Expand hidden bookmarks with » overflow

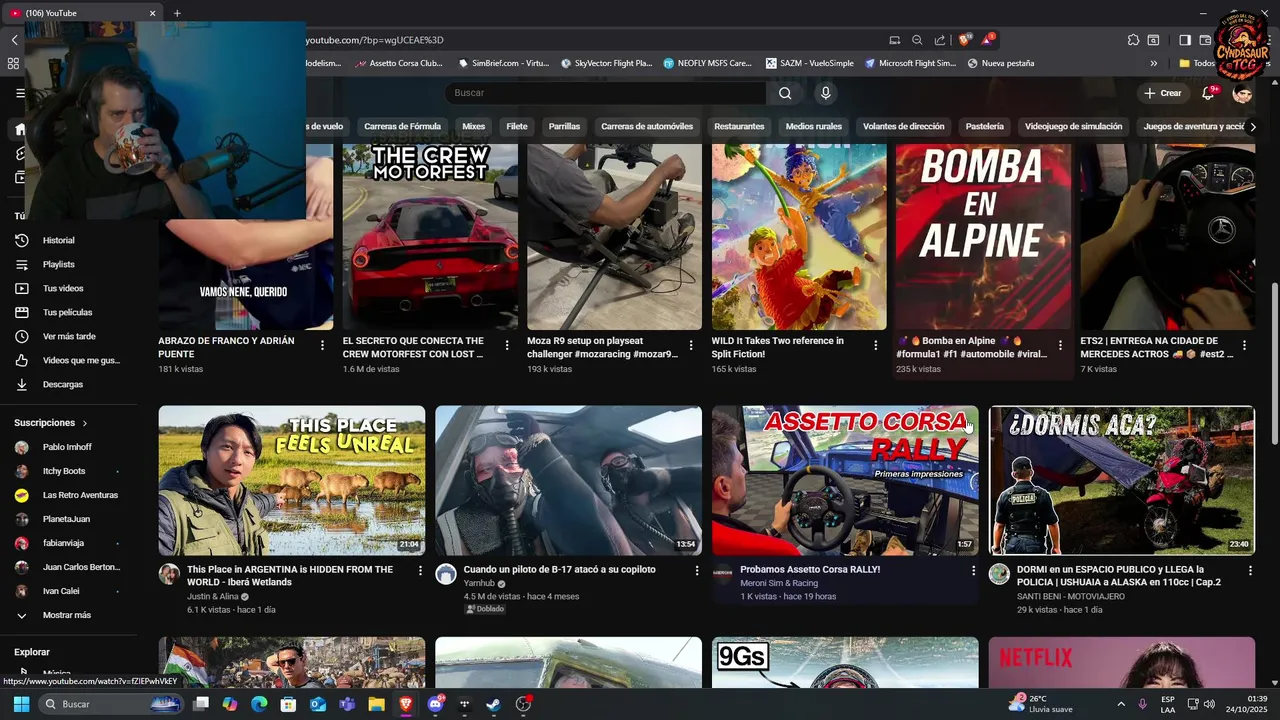(1153, 63)
